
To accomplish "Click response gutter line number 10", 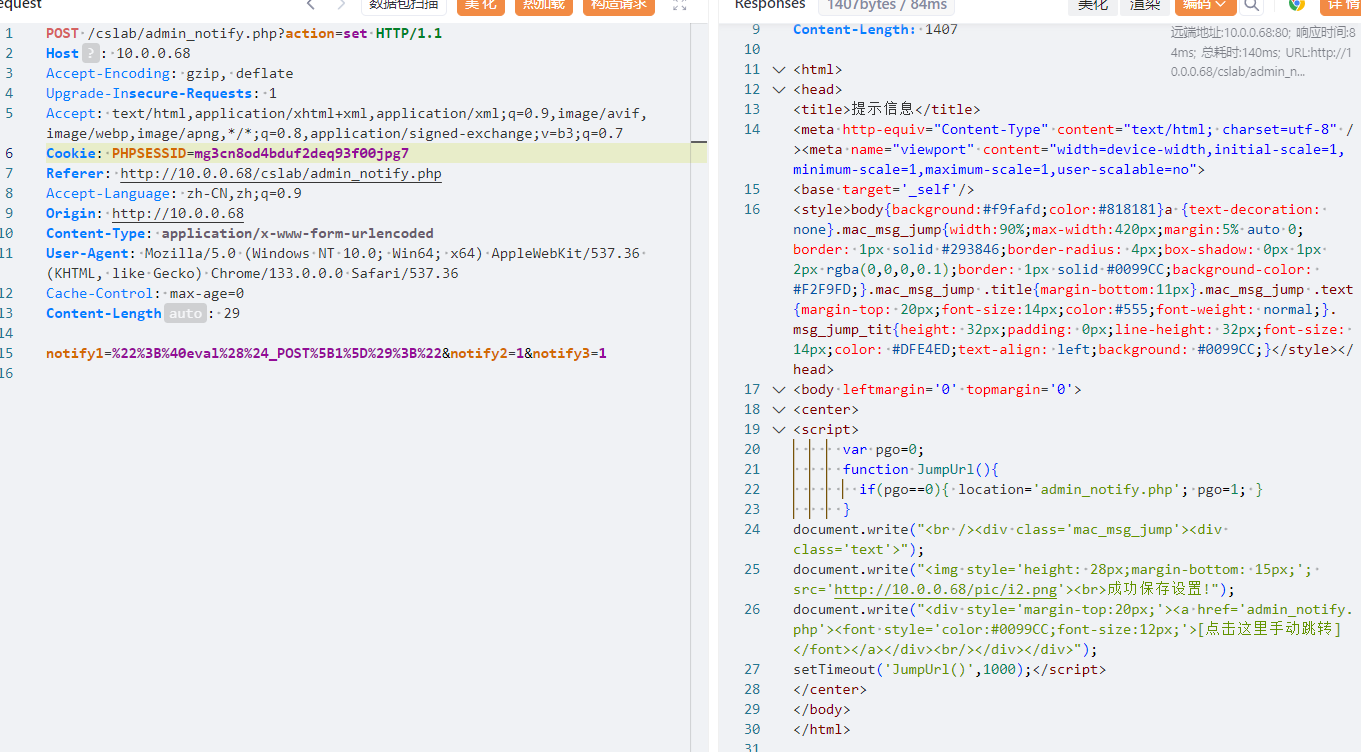I will point(752,49).
